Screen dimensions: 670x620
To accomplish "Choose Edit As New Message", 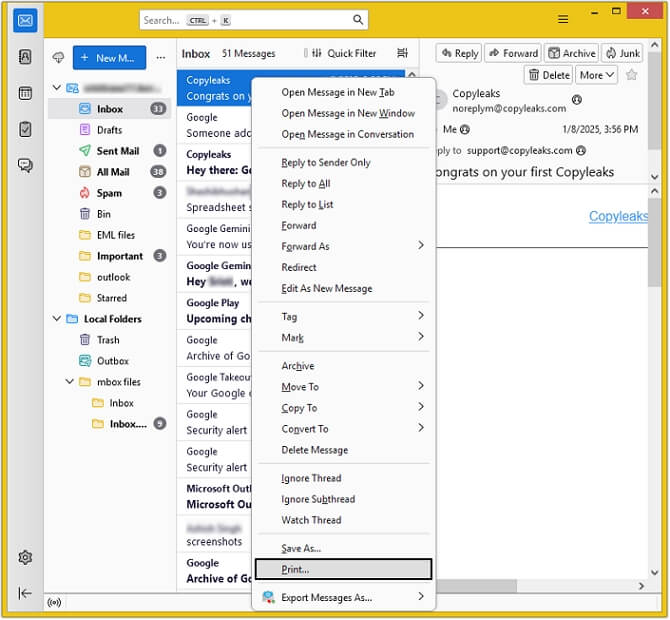I will click(x=344, y=288).
